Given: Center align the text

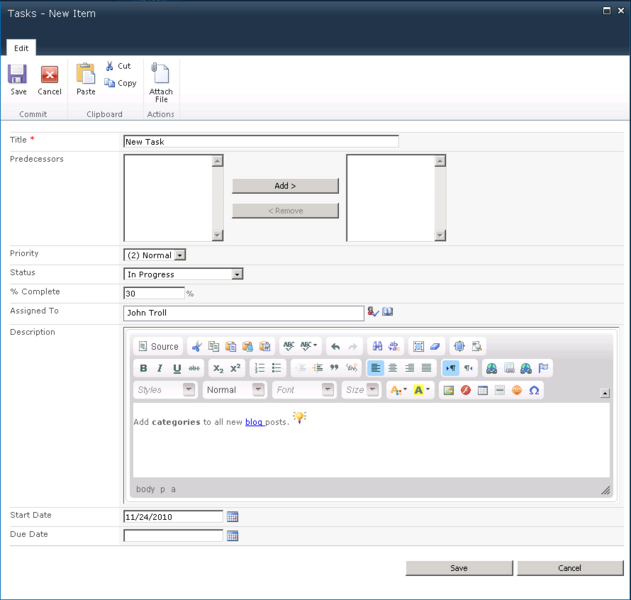Looking at the screenshot, I should tap(392, 368).
